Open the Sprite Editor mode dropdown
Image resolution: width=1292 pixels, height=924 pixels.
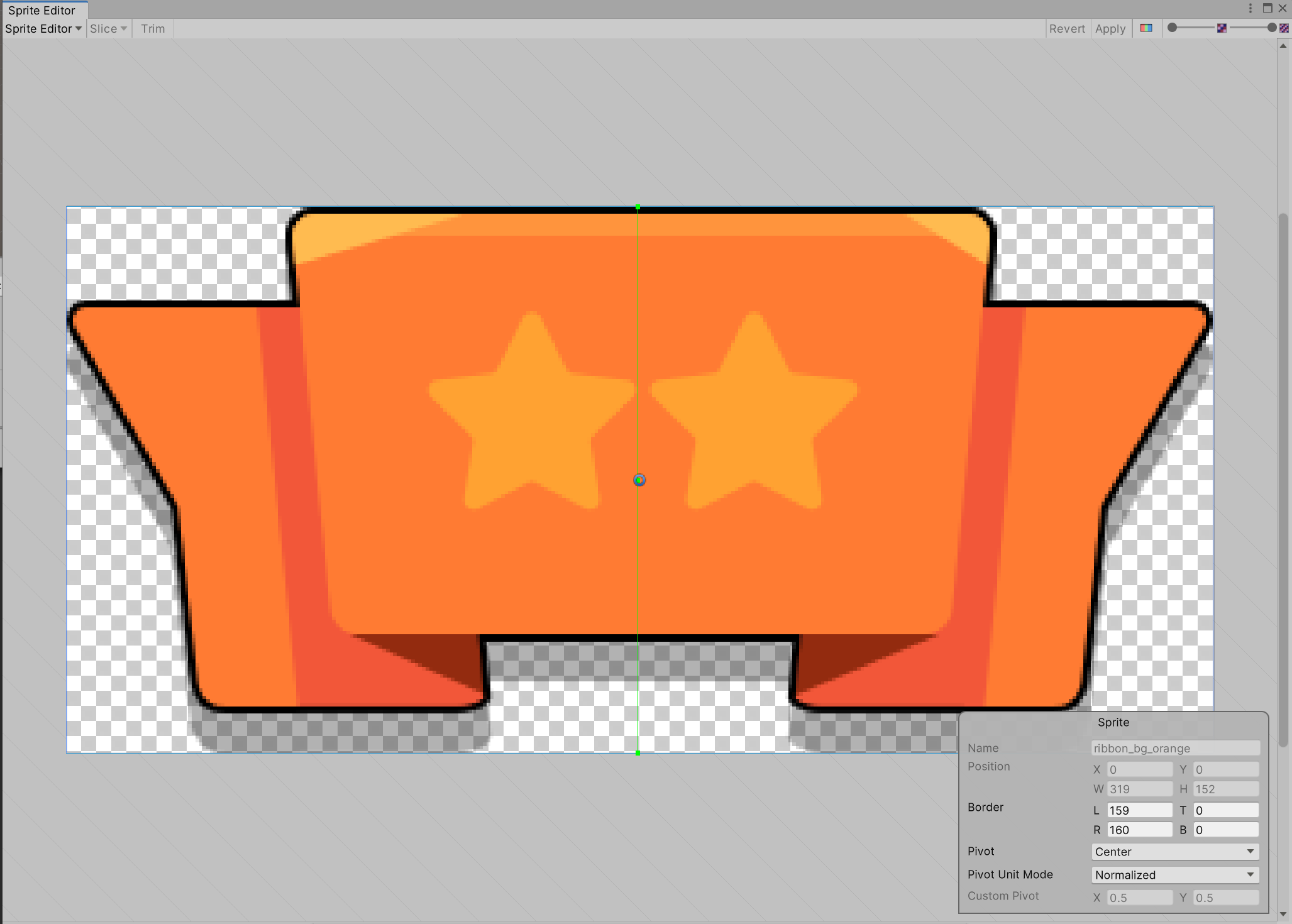[43, 29]
